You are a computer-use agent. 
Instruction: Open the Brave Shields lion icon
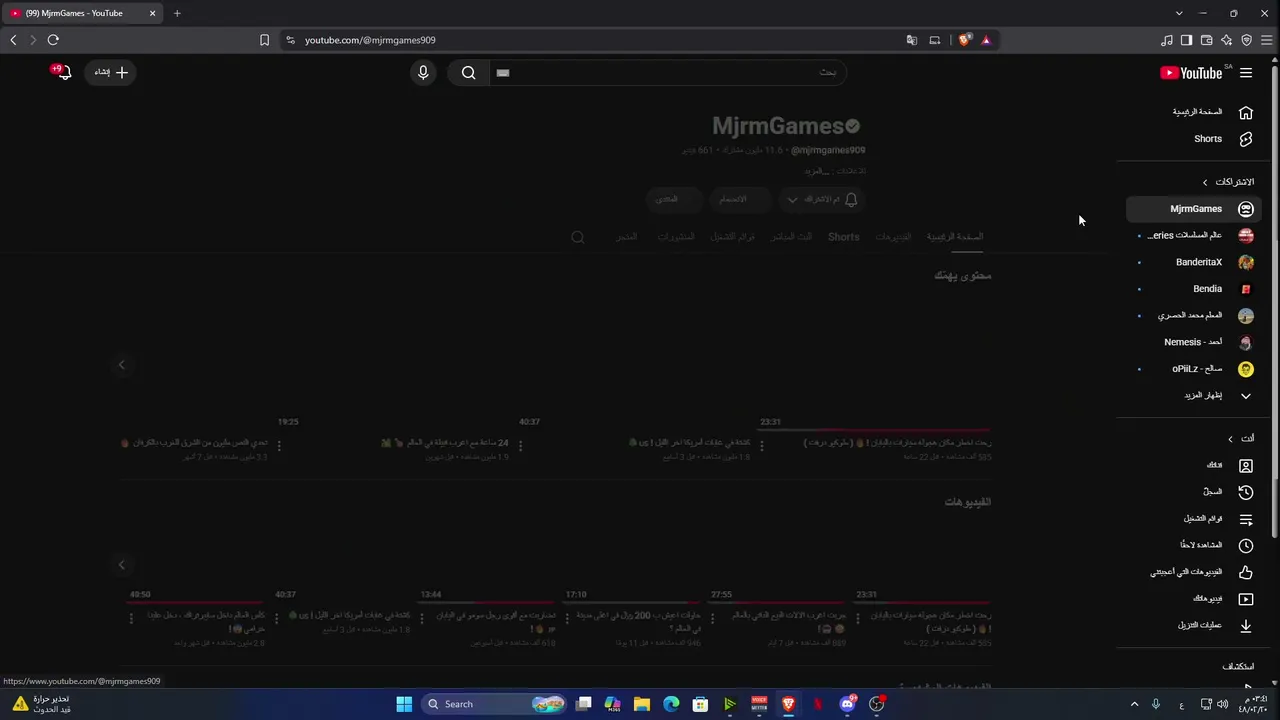coord(964,40)
